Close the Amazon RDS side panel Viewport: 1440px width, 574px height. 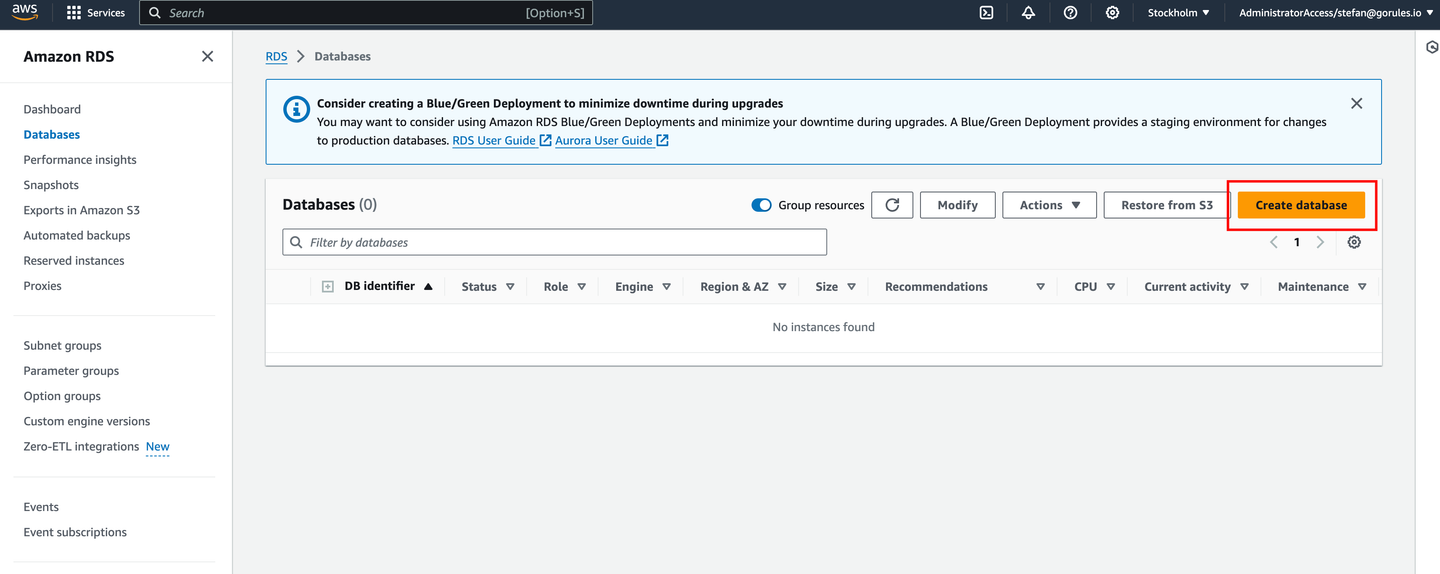click(x=207, y=56)
